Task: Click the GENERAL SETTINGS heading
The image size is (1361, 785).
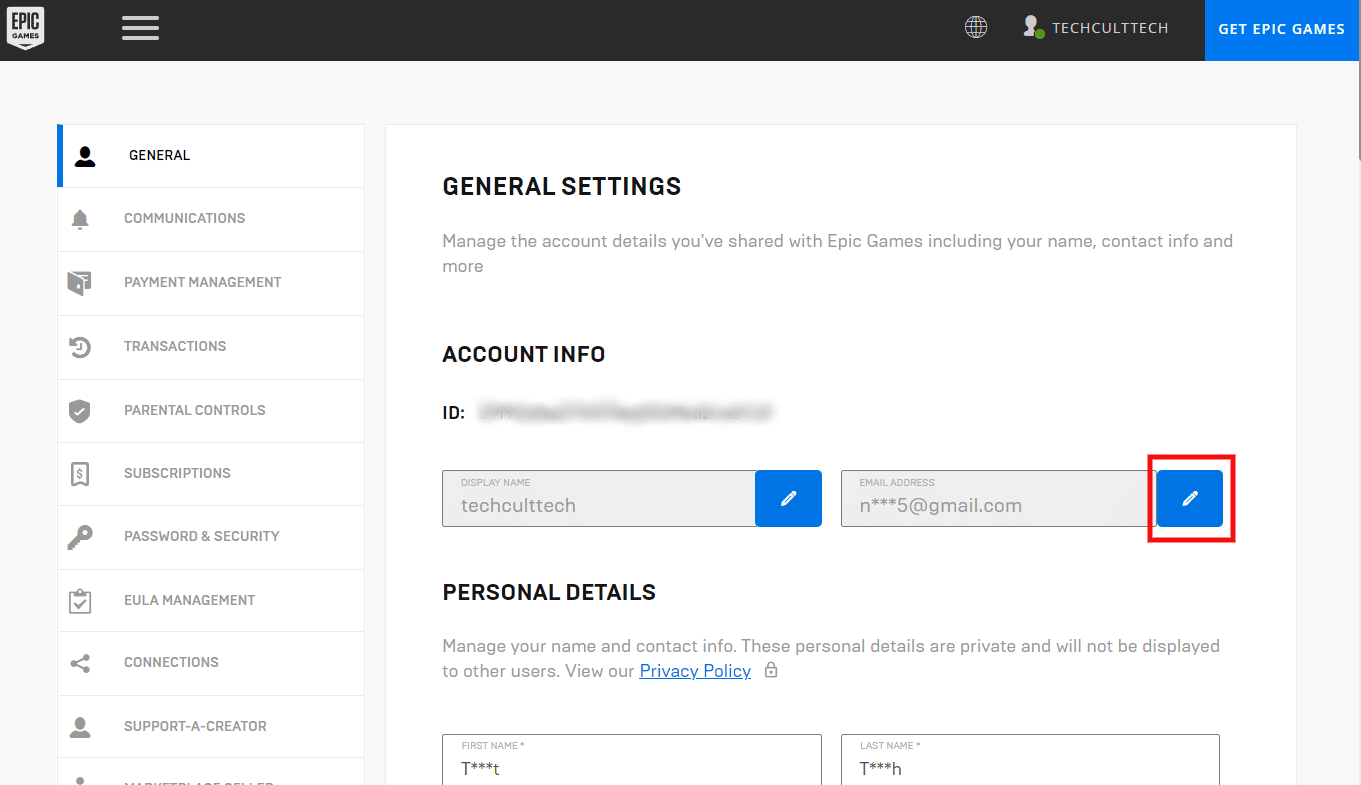Action: click(x=562, y=186)
